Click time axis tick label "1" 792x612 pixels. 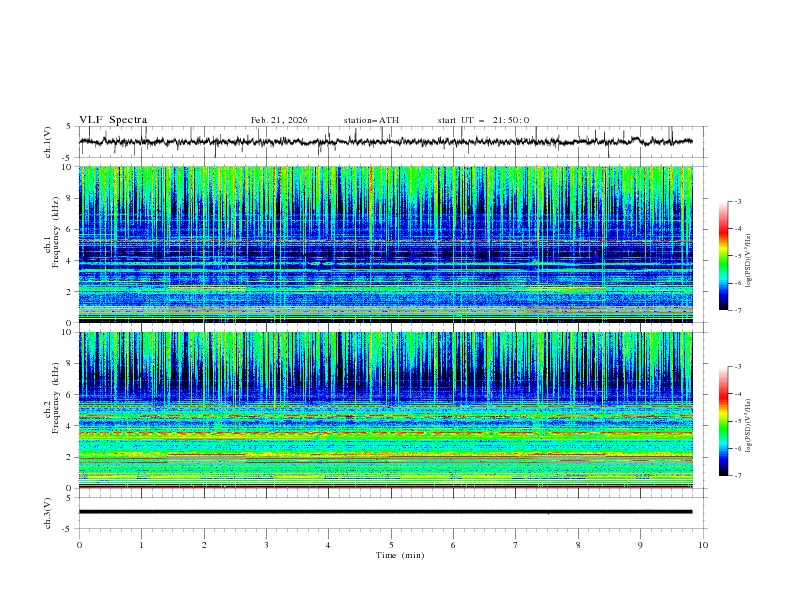tap(141, 545)
